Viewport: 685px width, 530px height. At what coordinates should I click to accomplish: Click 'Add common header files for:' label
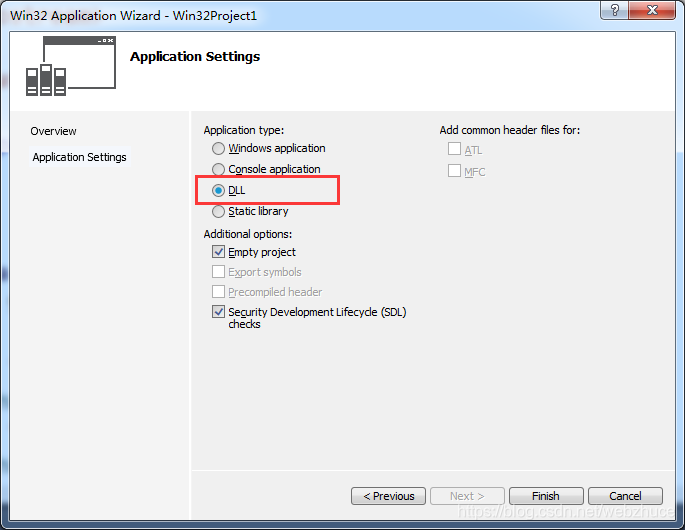click(510, 130)
